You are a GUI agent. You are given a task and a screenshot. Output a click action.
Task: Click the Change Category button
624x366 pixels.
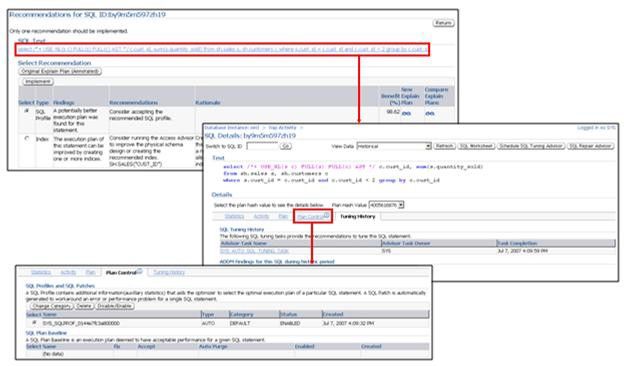pyautogui.click(x=52, y=306)
